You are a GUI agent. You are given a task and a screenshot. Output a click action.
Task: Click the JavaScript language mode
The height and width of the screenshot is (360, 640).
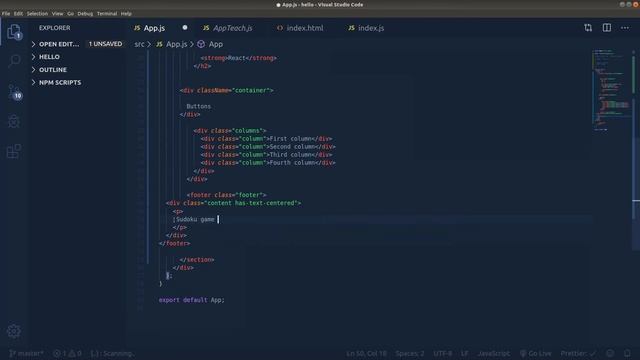coord(493,353)
